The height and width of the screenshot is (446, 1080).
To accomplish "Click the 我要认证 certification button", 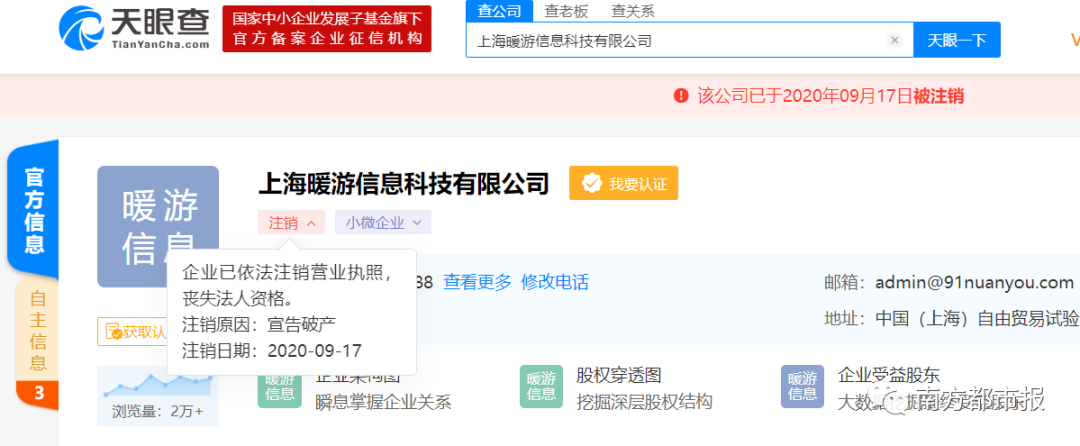I will point(623,183).
